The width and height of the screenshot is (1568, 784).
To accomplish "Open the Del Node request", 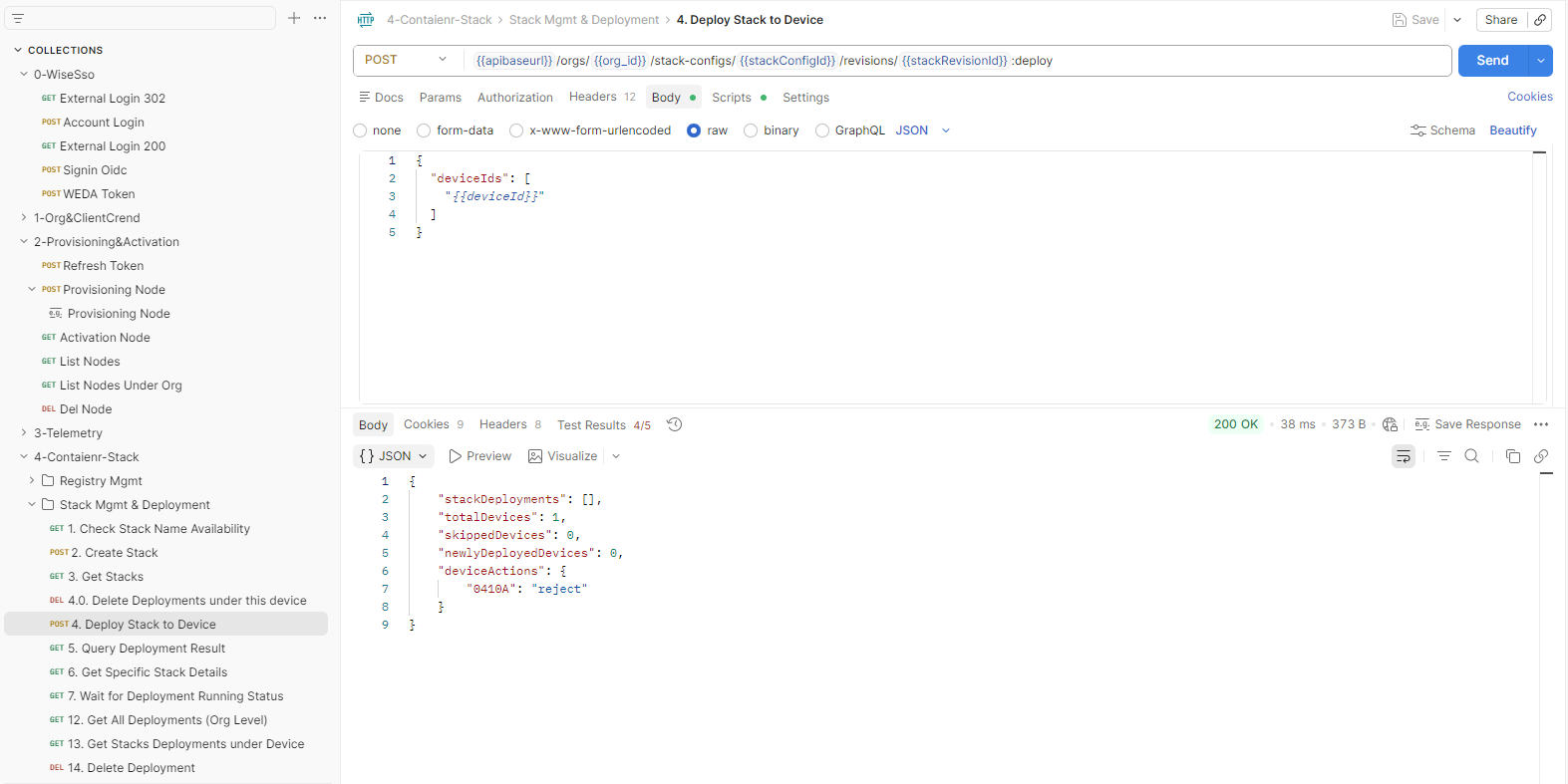I will coord(86,409).
